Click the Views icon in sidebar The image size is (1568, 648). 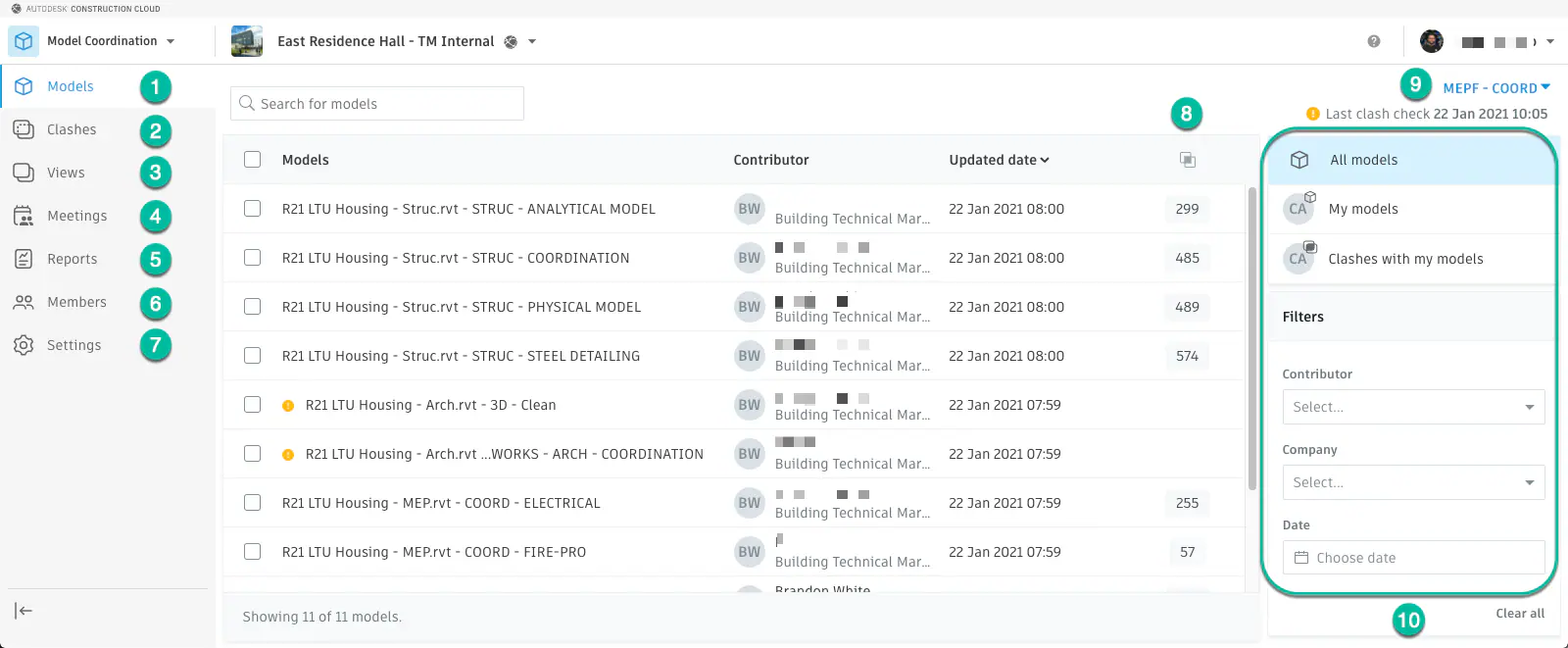coord(24,173)
